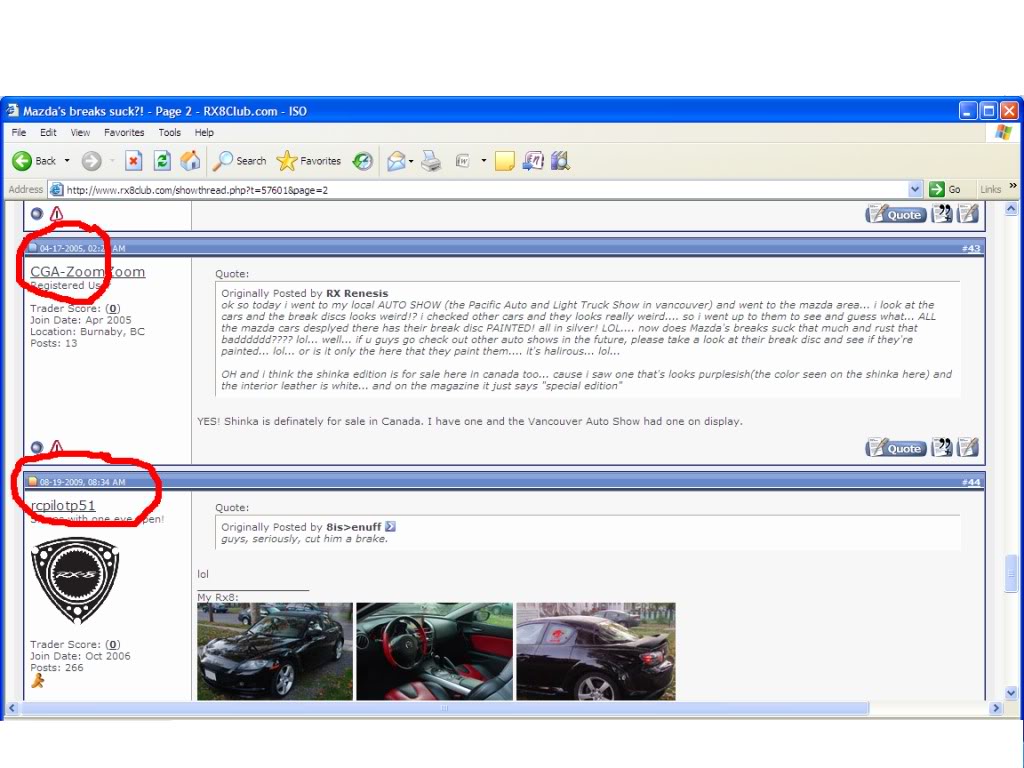Click the vertical scrollbar up arrow
This screenshot has width=1024, height=768.
click(1011, 209)
